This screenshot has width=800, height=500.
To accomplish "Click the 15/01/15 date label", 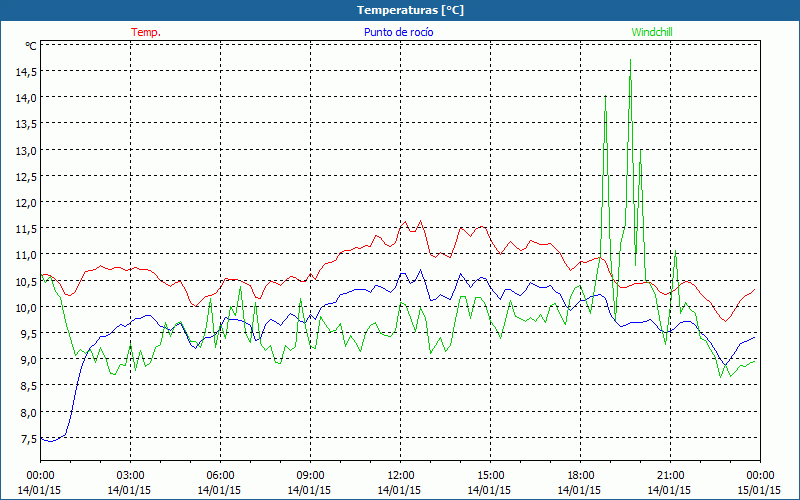I will click(x=759, y=490).
